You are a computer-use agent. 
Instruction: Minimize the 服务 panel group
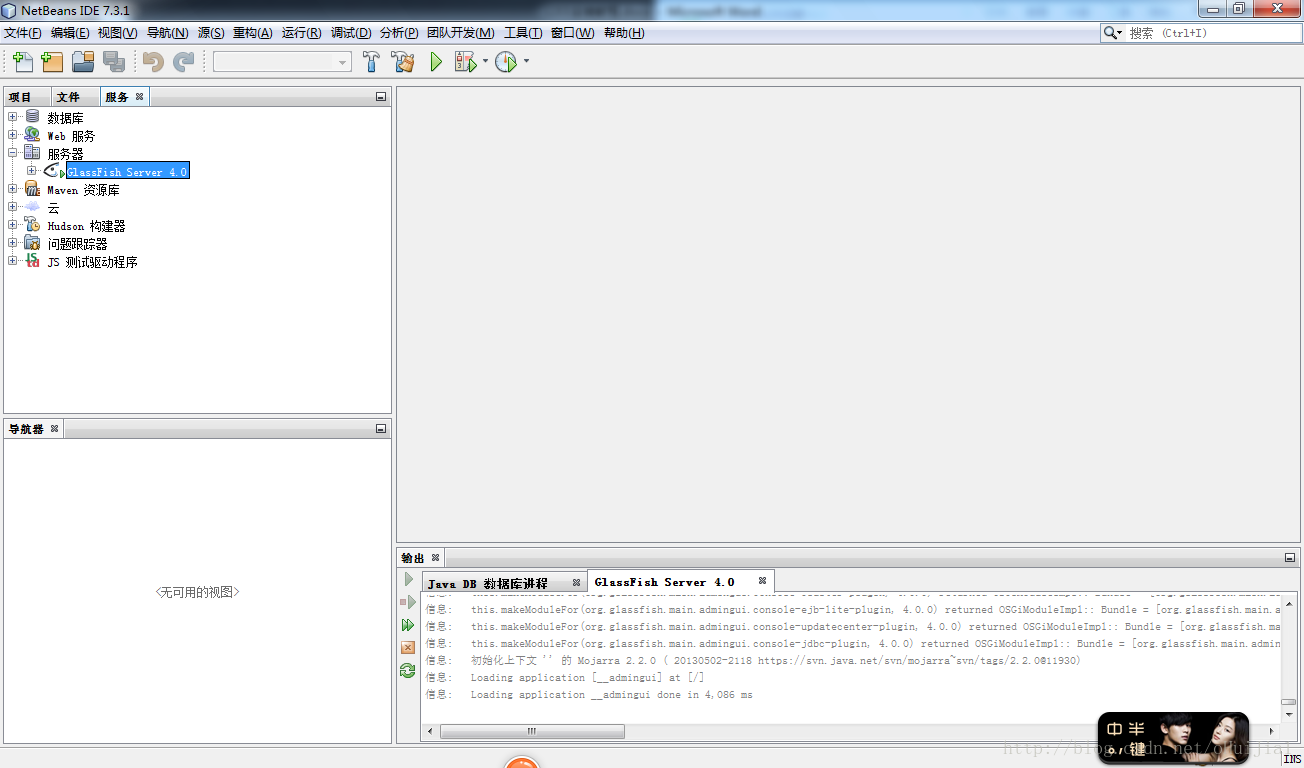(381, 97)
